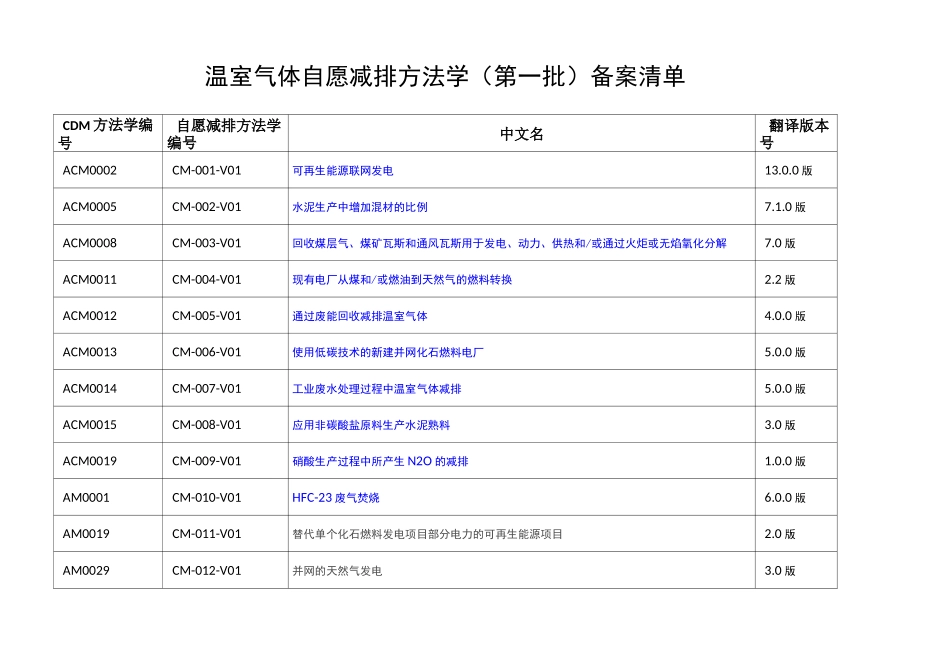
Task: Click the version 2.0 版
Action: [780, 534]
